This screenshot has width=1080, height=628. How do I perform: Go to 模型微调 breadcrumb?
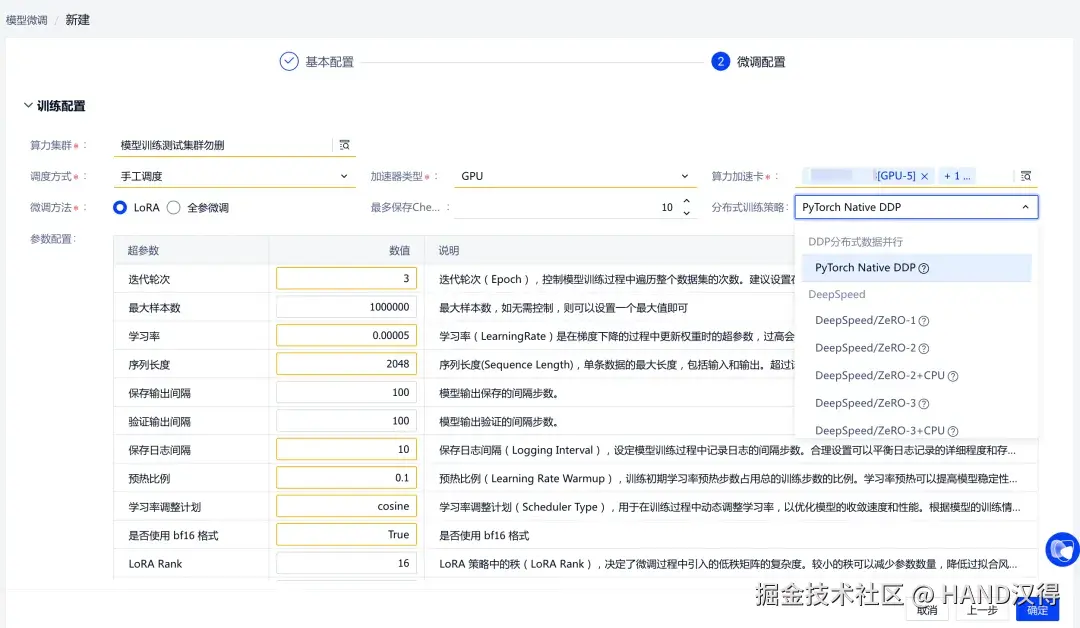tap(27, 20)
